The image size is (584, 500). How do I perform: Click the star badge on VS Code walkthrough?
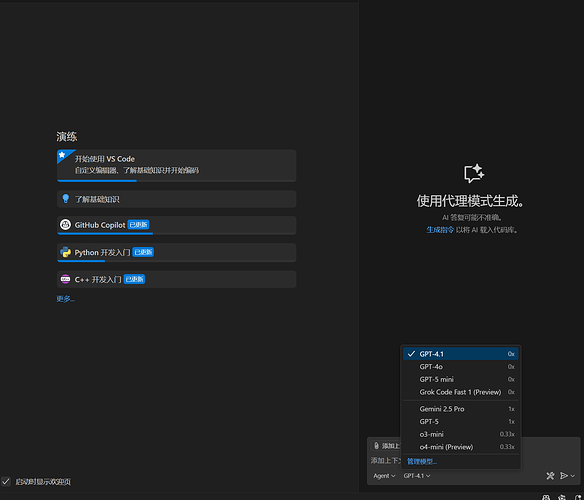(x=62, y=155)
